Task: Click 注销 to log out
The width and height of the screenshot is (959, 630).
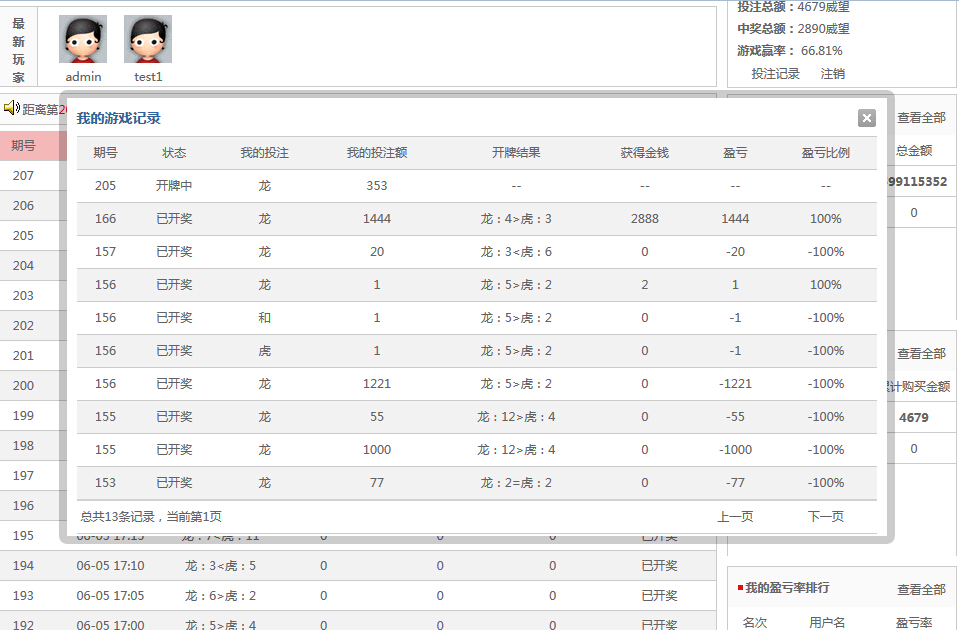Action: pyautogui.click(x=832, y=74)
